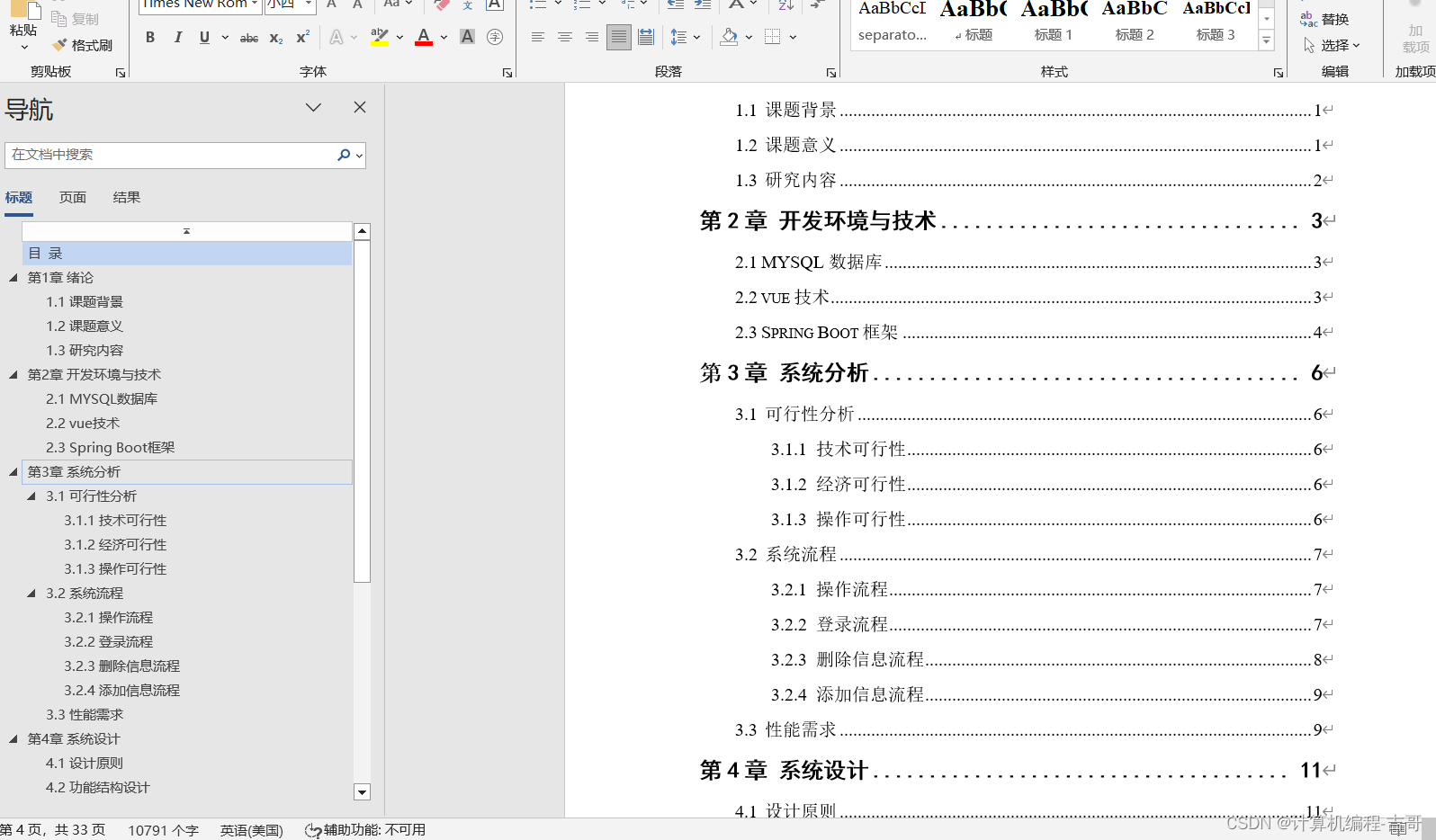Open line and paragraph spacing
Screen dimensions: 1436x840
[x=678, y=37]
